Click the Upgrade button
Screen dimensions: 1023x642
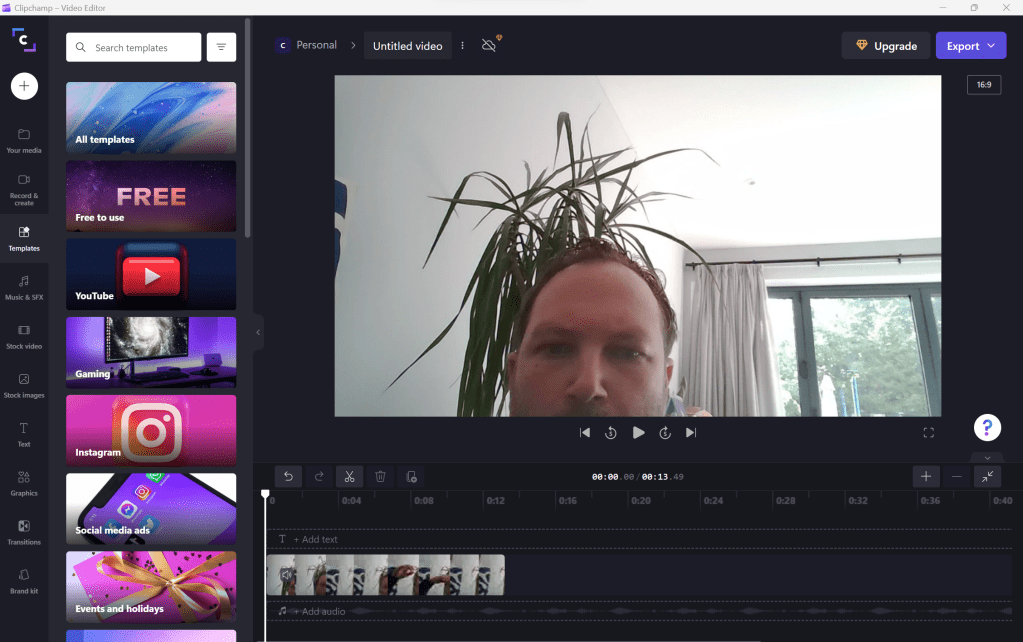[885, 46]
